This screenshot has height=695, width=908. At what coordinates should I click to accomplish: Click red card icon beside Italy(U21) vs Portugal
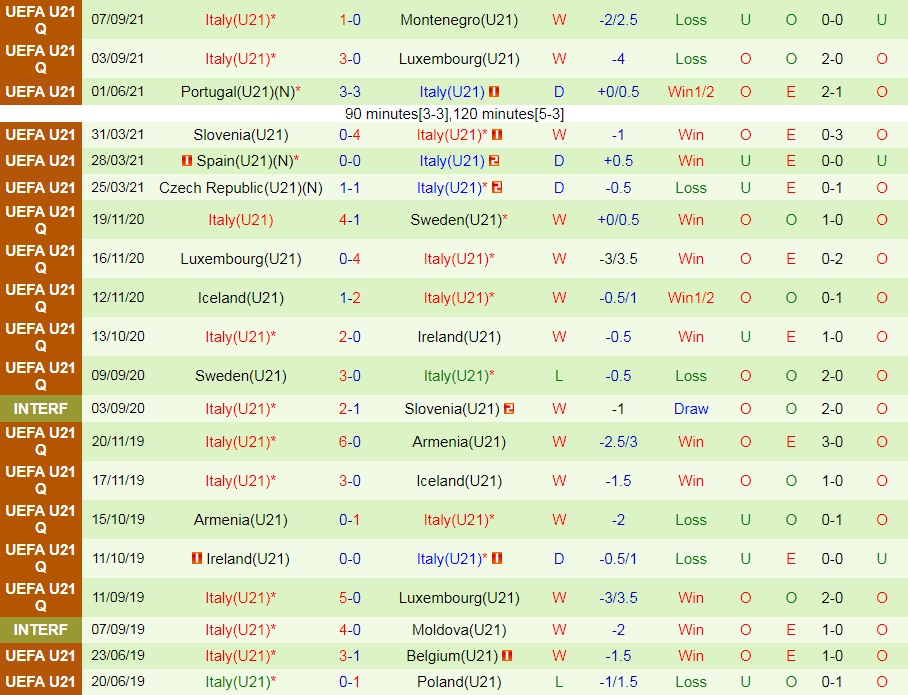tap(494, 92)
